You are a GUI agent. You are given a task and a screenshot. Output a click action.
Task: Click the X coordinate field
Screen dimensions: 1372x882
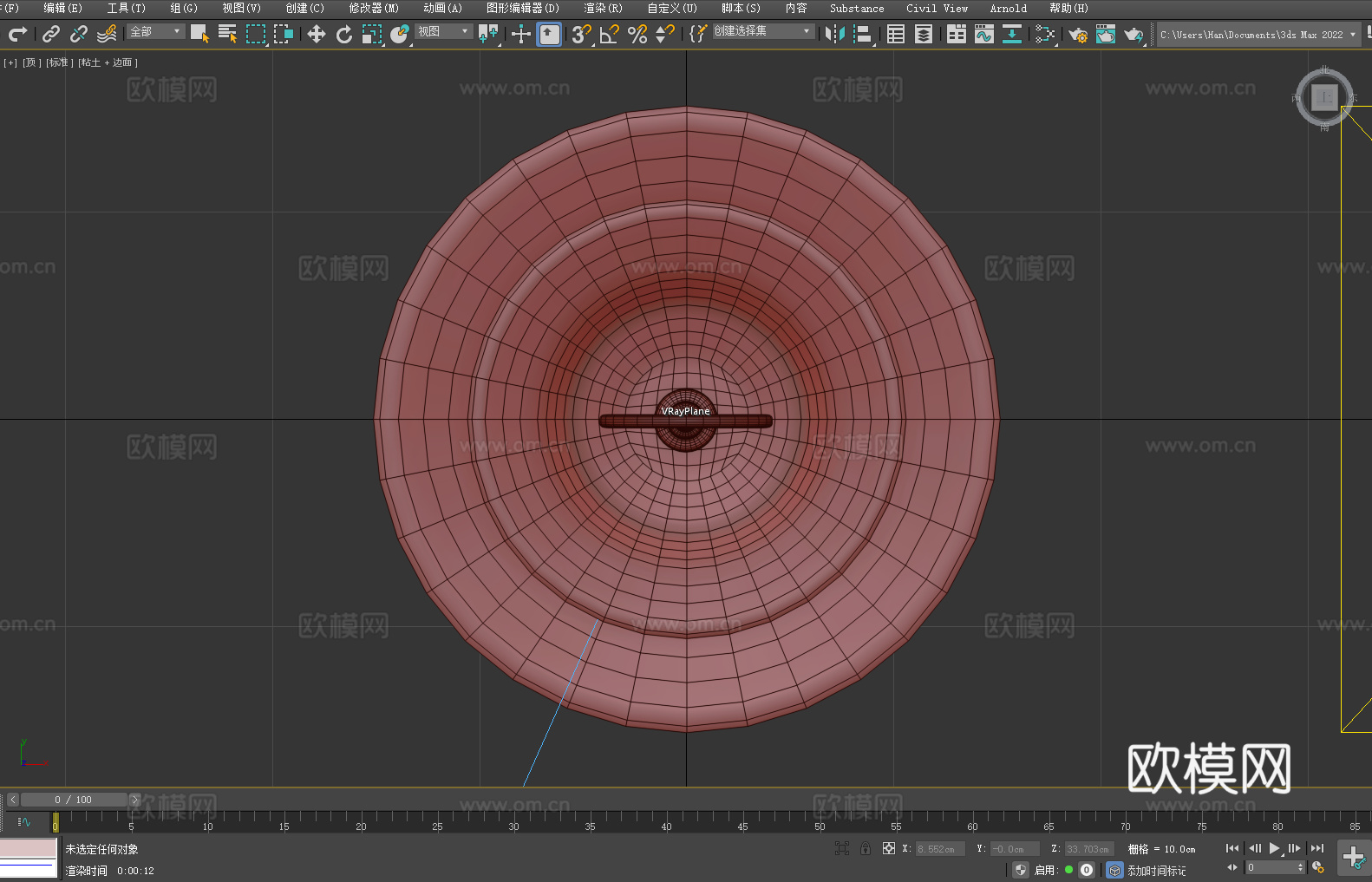pyautogui.click(x=940, y=849)
